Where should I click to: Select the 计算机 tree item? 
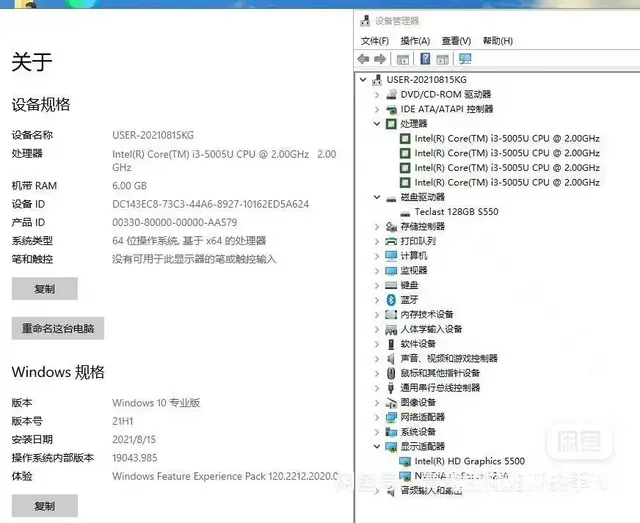coord(414,256)
